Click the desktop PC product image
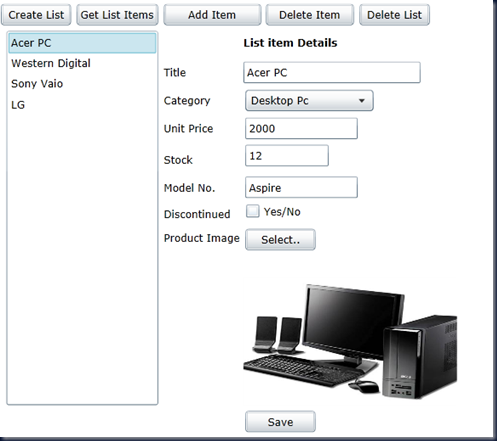497x441 pixels. pos(350,342)
